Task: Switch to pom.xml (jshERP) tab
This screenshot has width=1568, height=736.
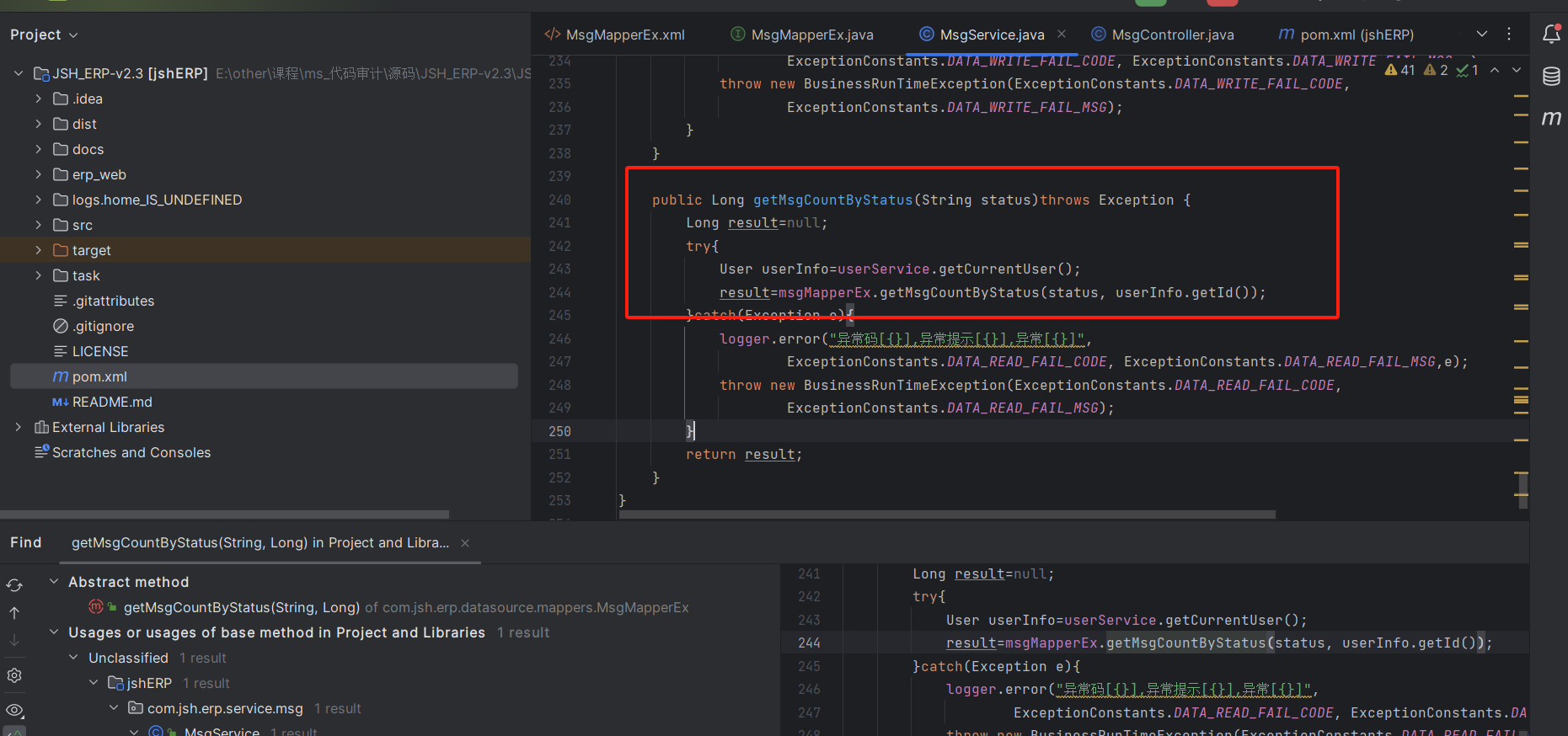Action: 1346,35
